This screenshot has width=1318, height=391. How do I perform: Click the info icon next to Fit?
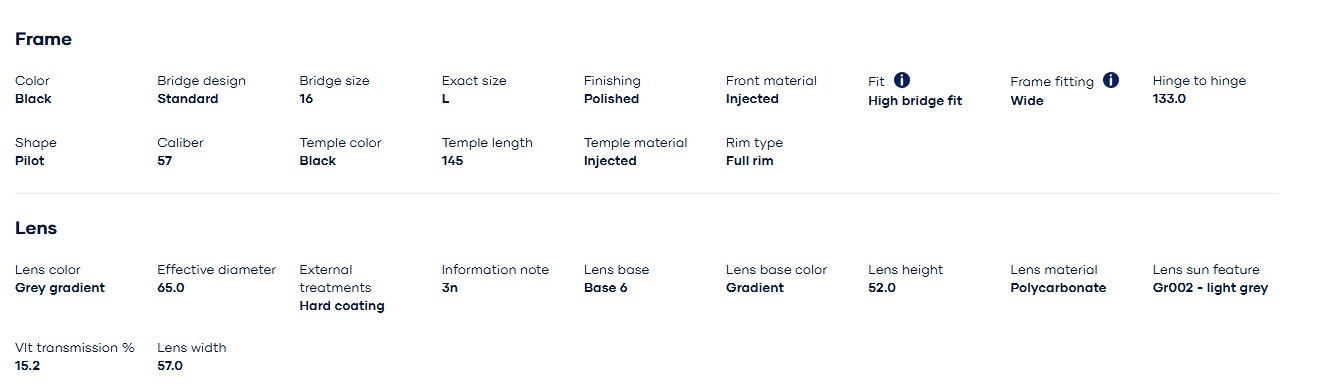coord(902,80)
